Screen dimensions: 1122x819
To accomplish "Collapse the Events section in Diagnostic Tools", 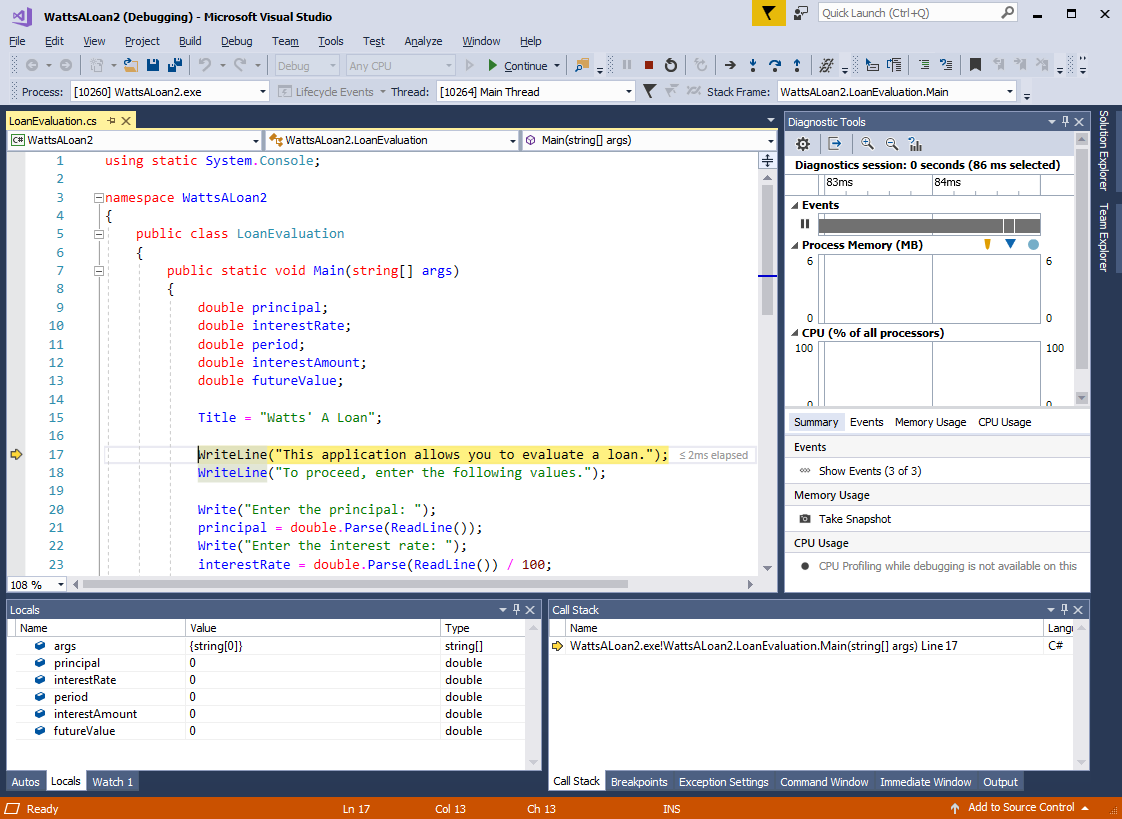I will (794, 205).
